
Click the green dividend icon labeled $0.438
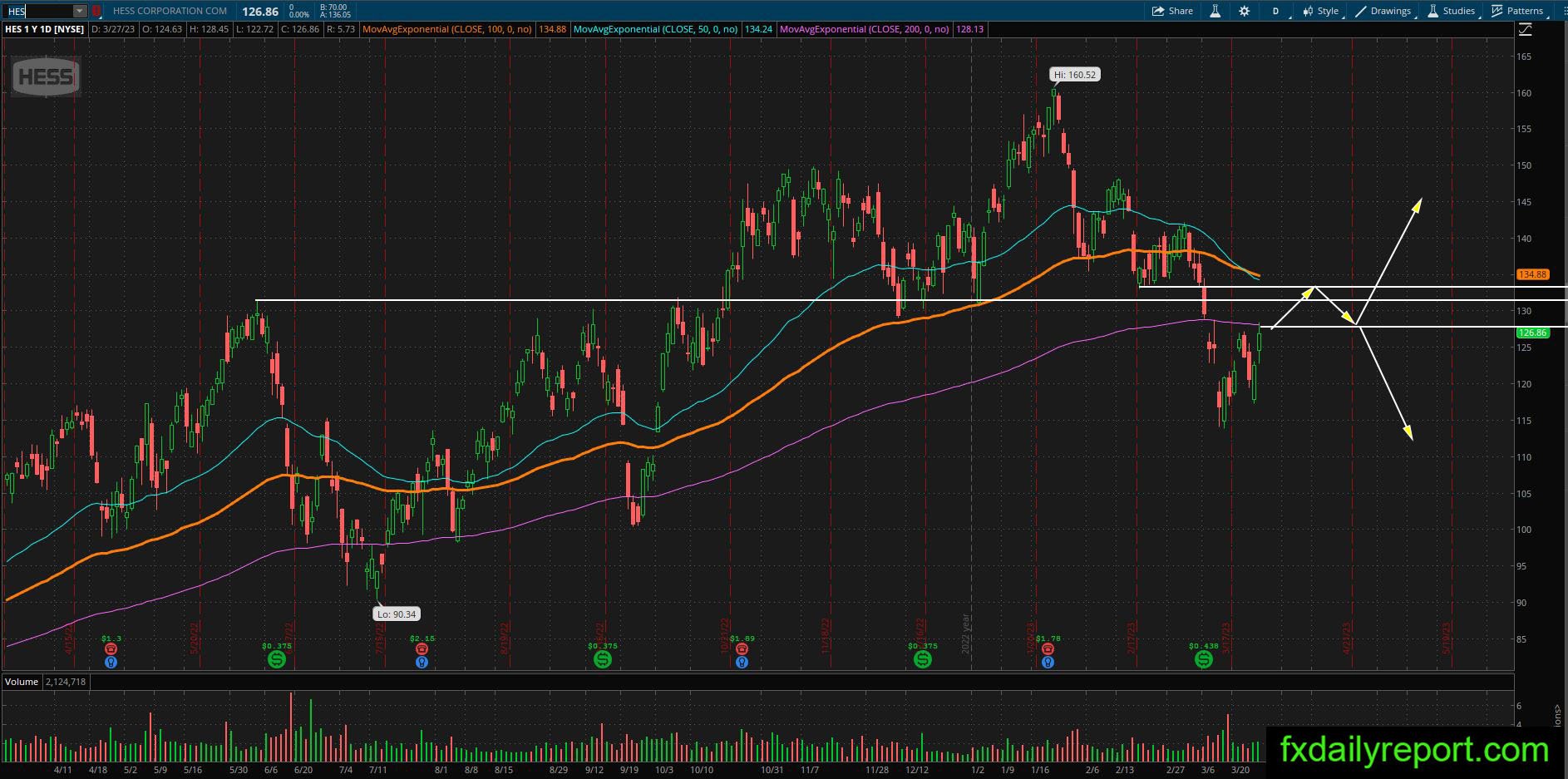point(1203,659)
